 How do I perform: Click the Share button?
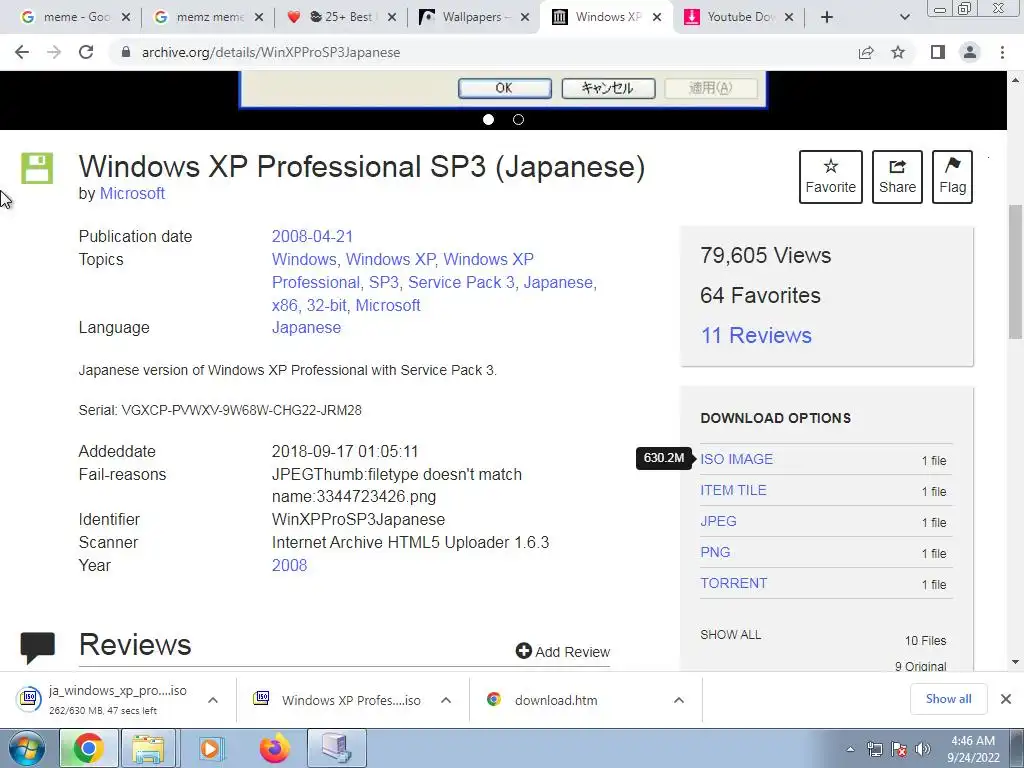(897, 177)
